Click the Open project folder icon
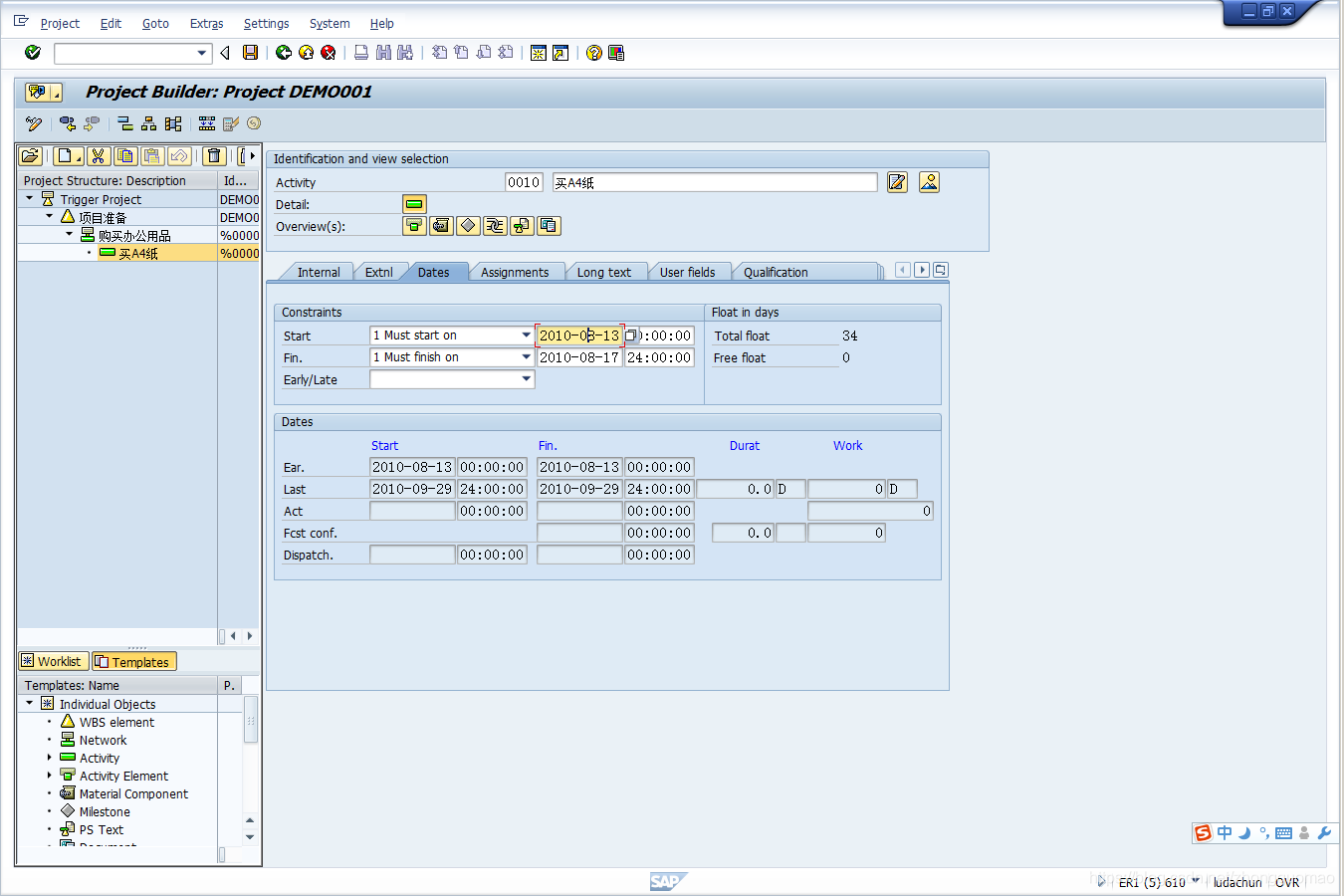 31,155
